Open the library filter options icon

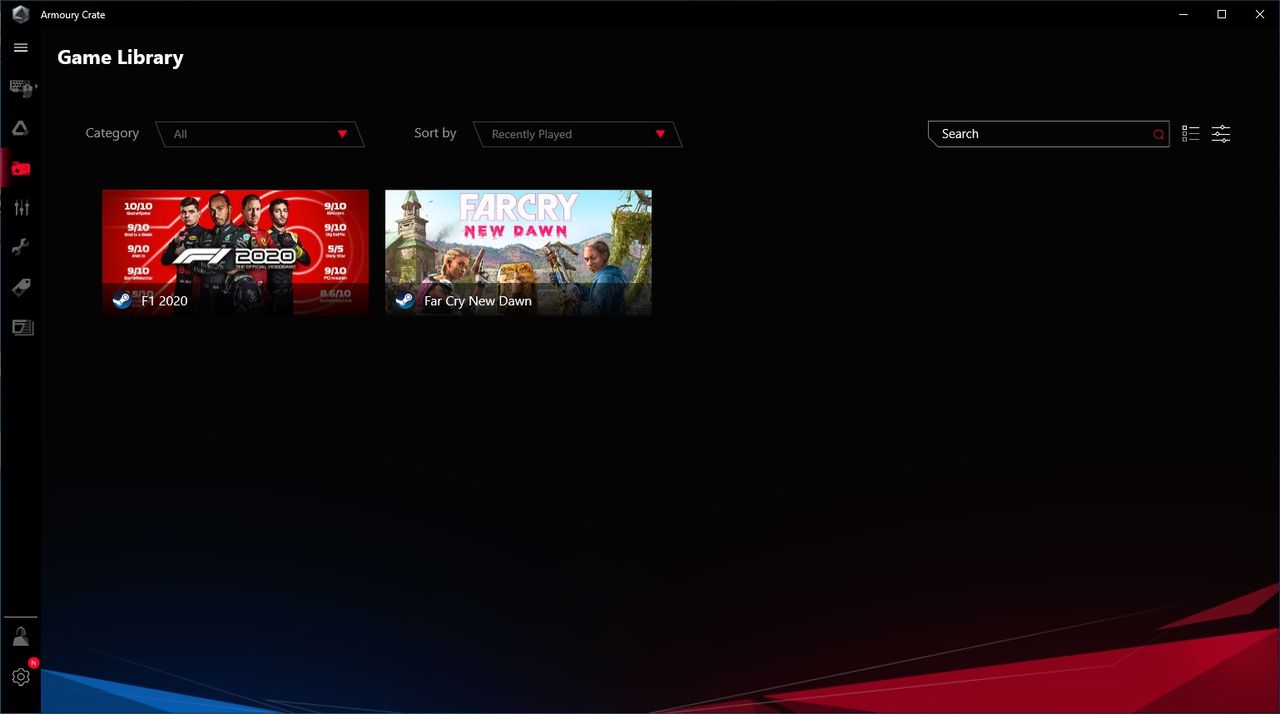point(1221,134)
